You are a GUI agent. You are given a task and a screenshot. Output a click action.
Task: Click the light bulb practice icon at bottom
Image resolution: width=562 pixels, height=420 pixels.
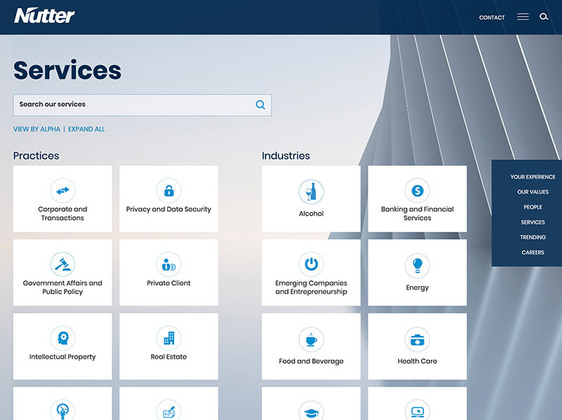pos(63,410)
